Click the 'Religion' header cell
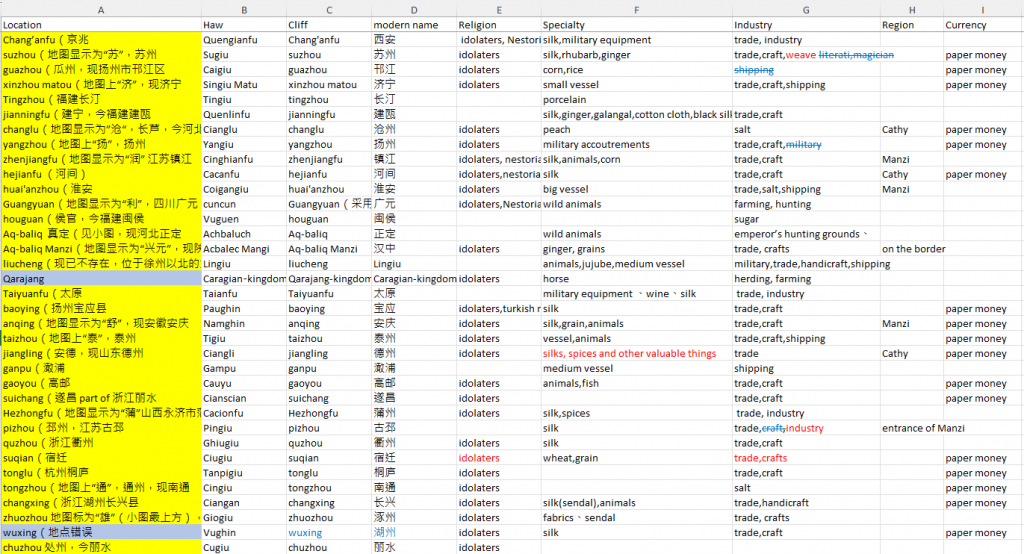The height and width of the screenshot is (554, 1024). [x=499, y=25]
